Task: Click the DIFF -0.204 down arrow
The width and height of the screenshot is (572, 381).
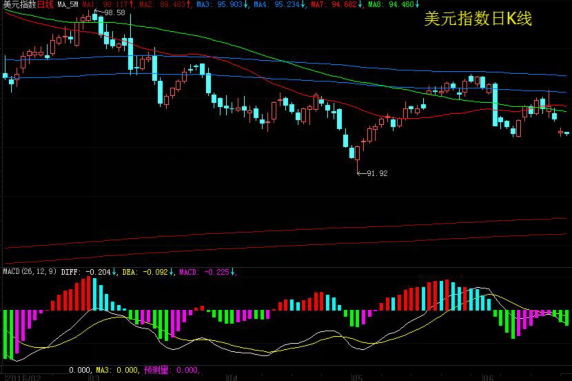Action: [114, 272]
